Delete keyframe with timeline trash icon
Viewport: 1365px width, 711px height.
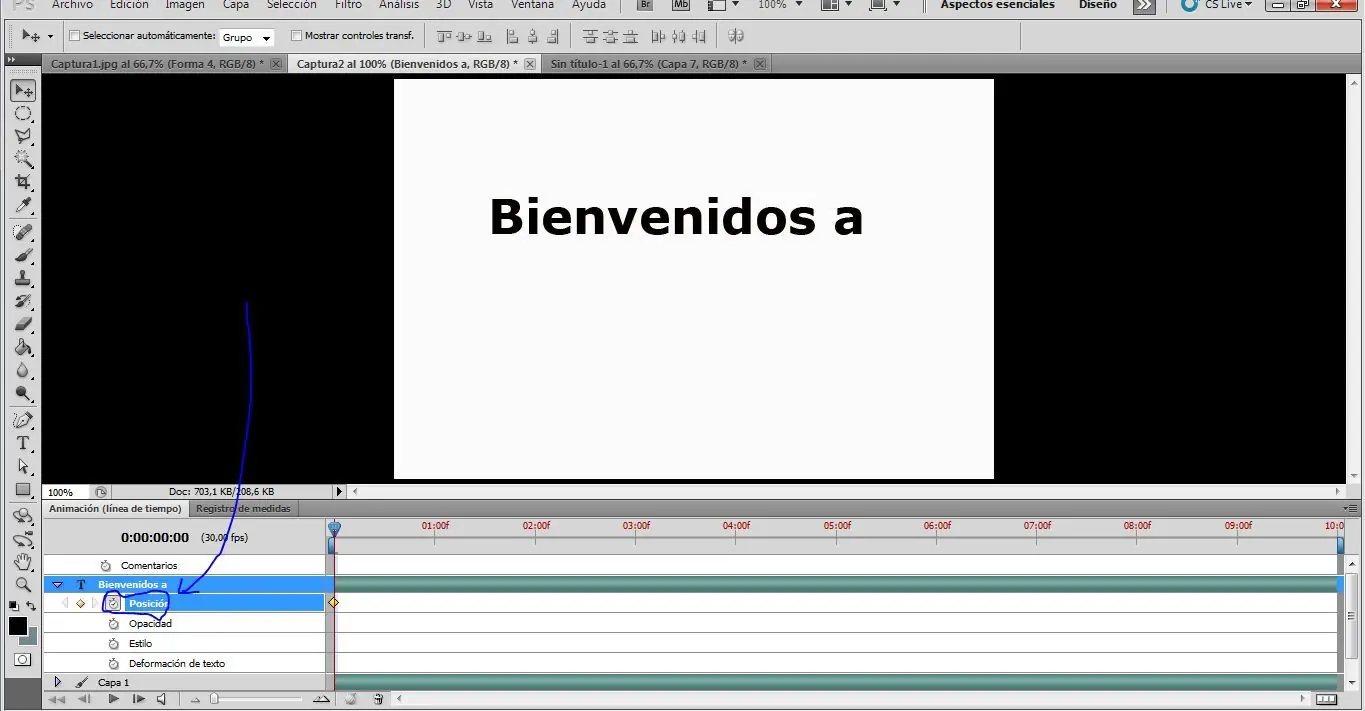pyautogui.click(x=378, y=699)
